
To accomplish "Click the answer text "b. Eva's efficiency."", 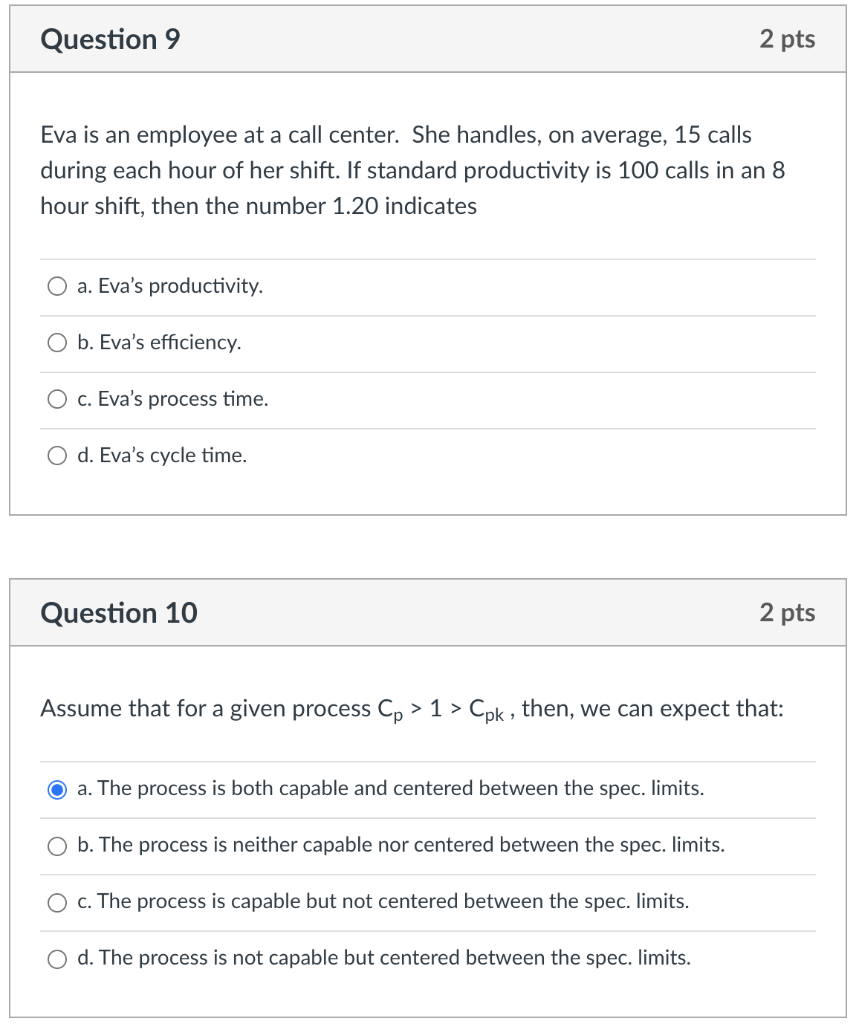I will click(159, 343).
